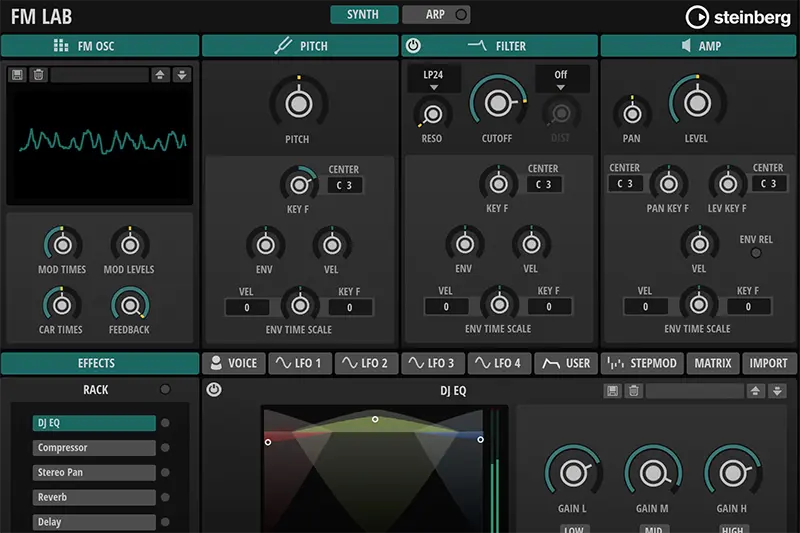Open the LP24 filter type dropdown

434,80
